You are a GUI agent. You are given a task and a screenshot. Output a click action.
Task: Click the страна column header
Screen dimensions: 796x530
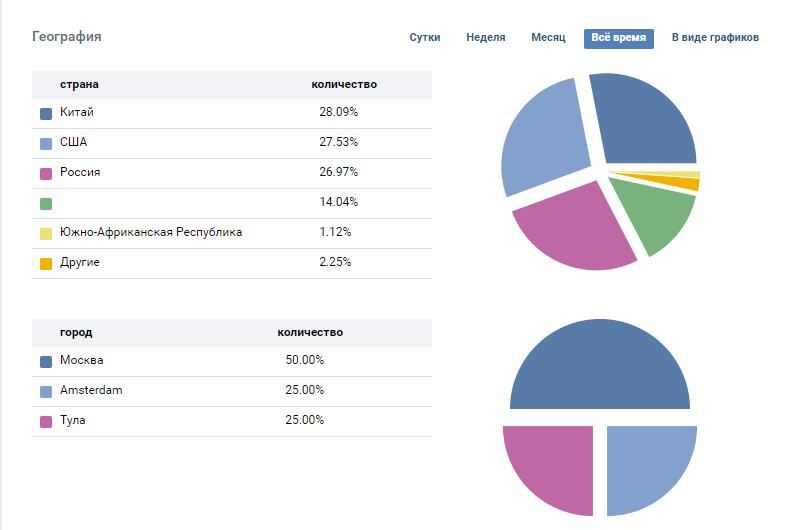(x=79, y=85)
